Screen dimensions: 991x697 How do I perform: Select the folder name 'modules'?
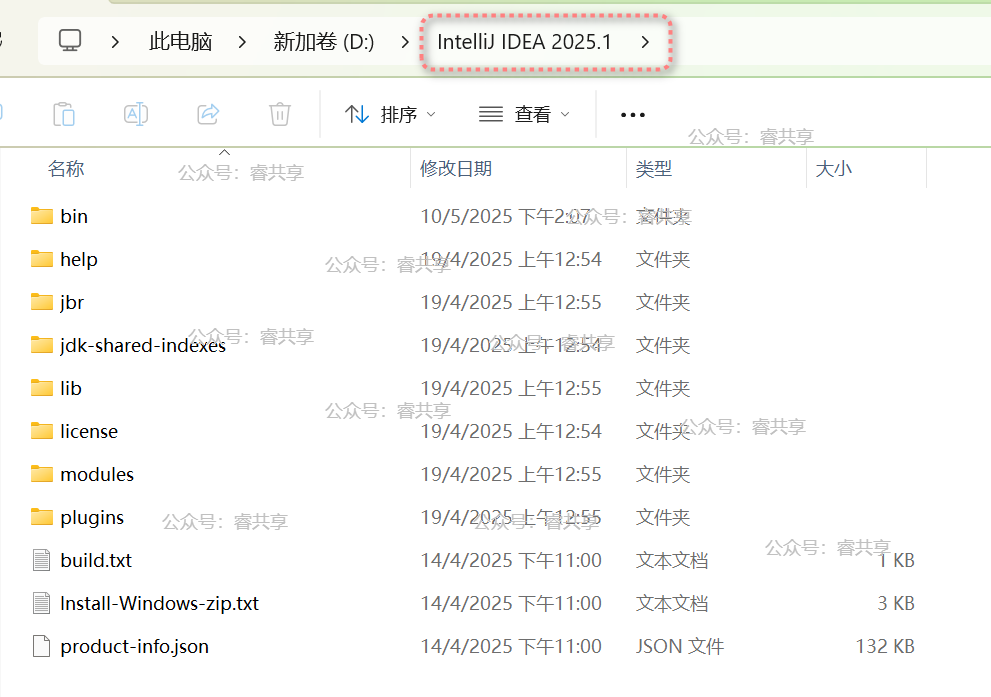point(97,474)
